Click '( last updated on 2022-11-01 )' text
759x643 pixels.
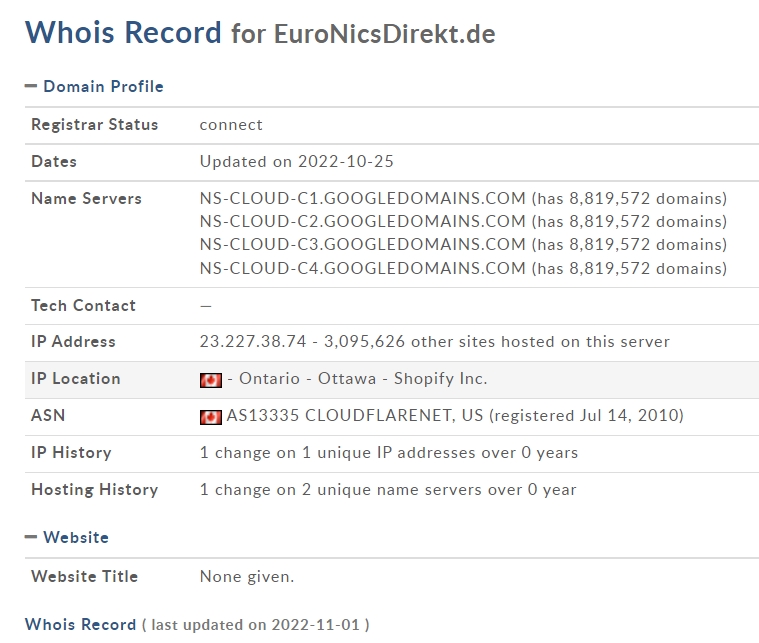pos(256,625)
